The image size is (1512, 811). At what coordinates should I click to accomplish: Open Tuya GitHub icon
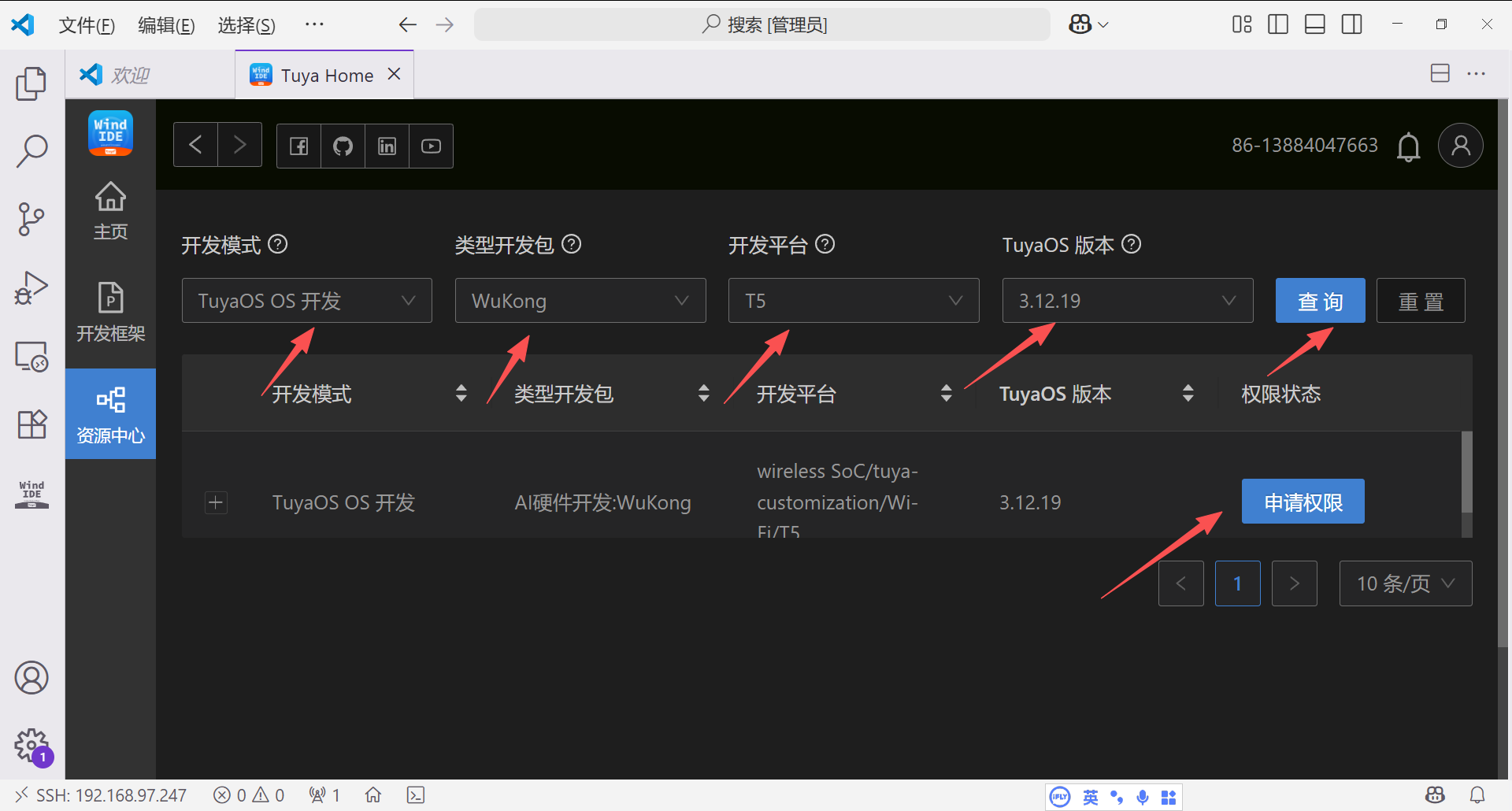coord(343,146)
